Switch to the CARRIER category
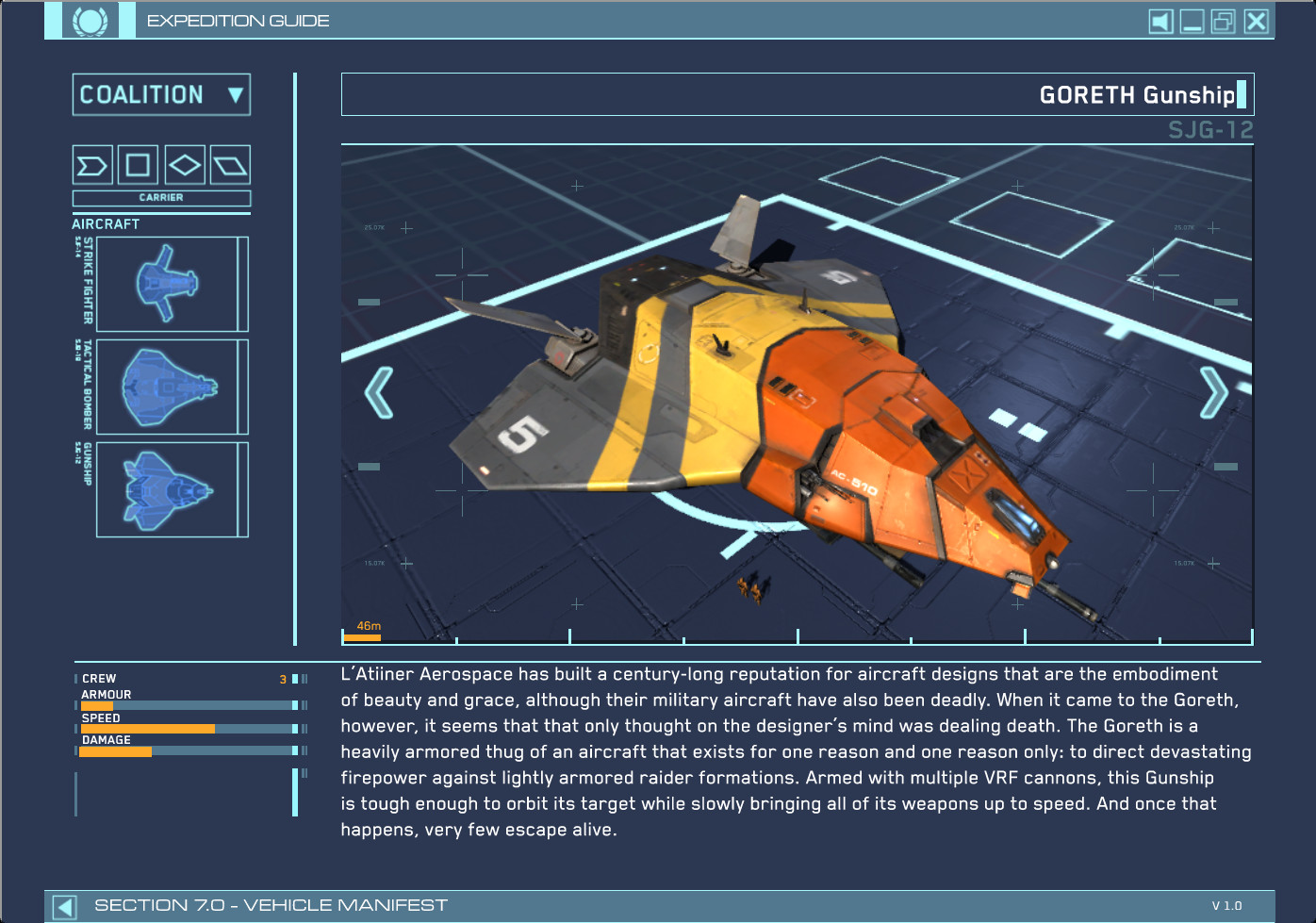Screen dimensions: 1316x923 [x=161, y=198]
